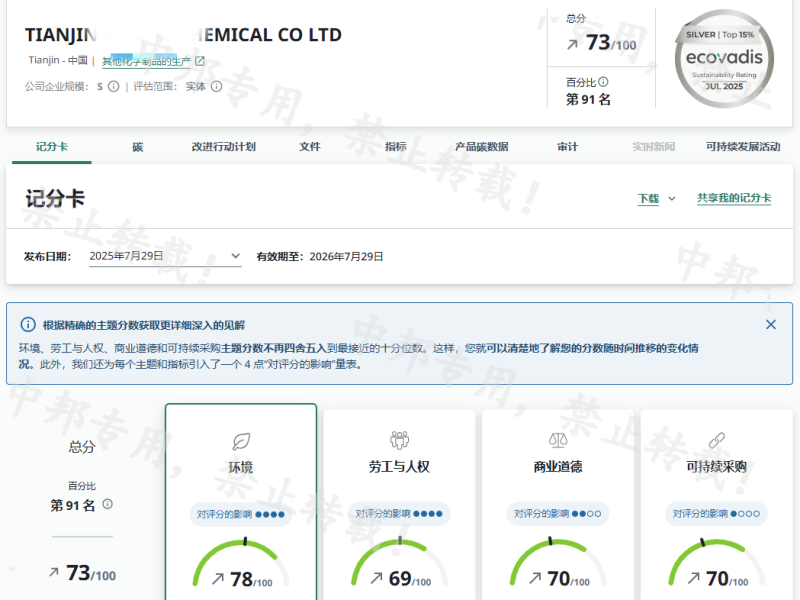Click the scales icon on 商业道德 card
Screen dimensions: 800x600
coord(558,440)
